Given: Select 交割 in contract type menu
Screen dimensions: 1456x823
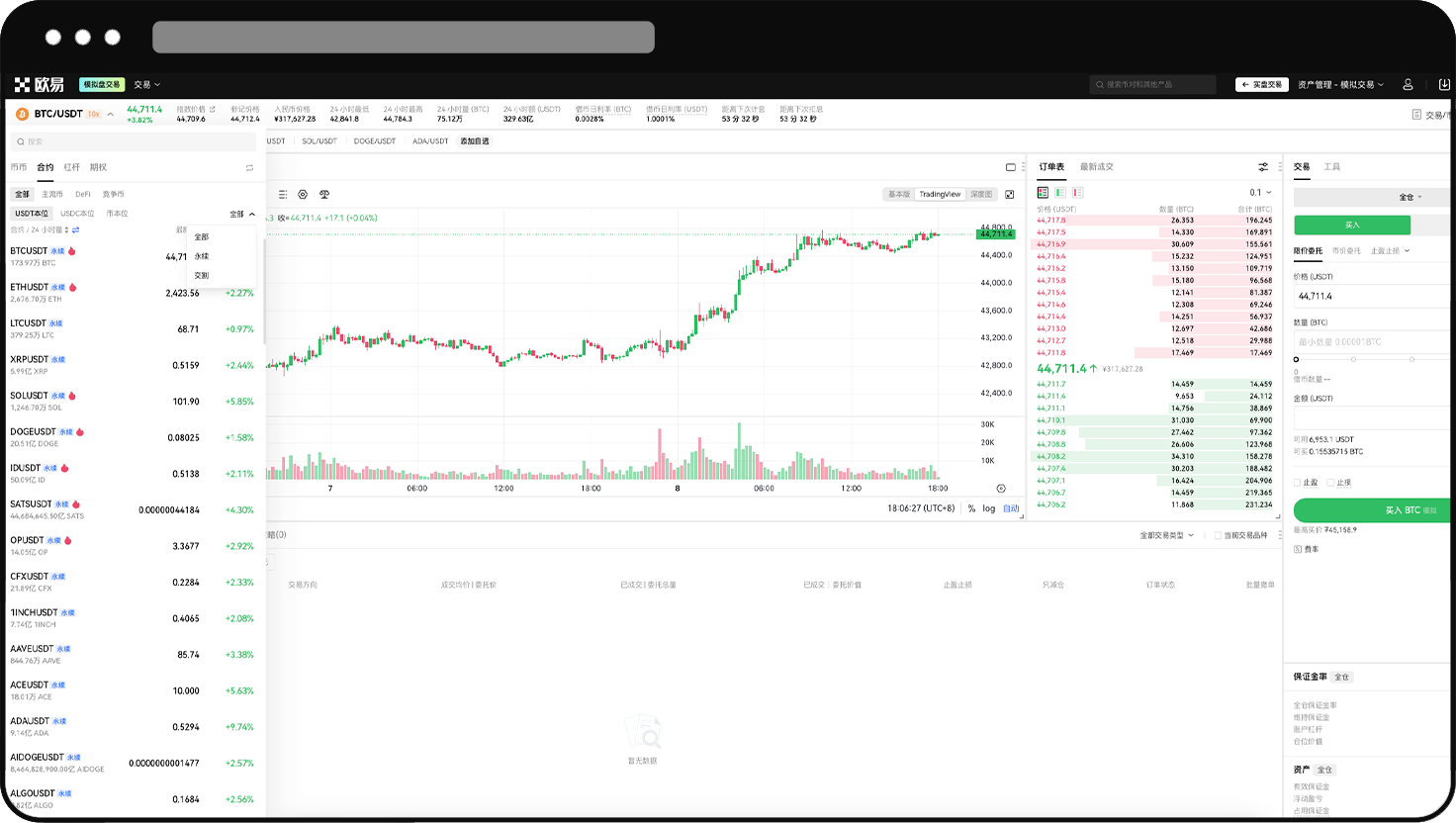Looking at the screenshot, I should click(202, 275).
